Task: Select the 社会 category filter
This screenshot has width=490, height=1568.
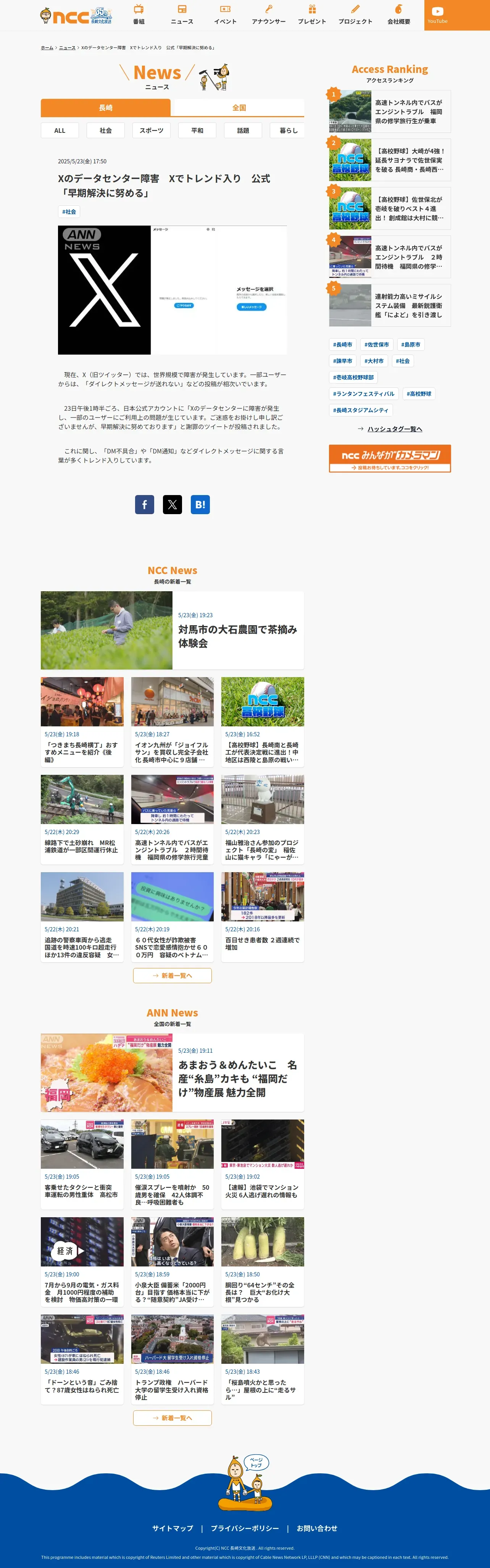Action: tap(106, 130)
